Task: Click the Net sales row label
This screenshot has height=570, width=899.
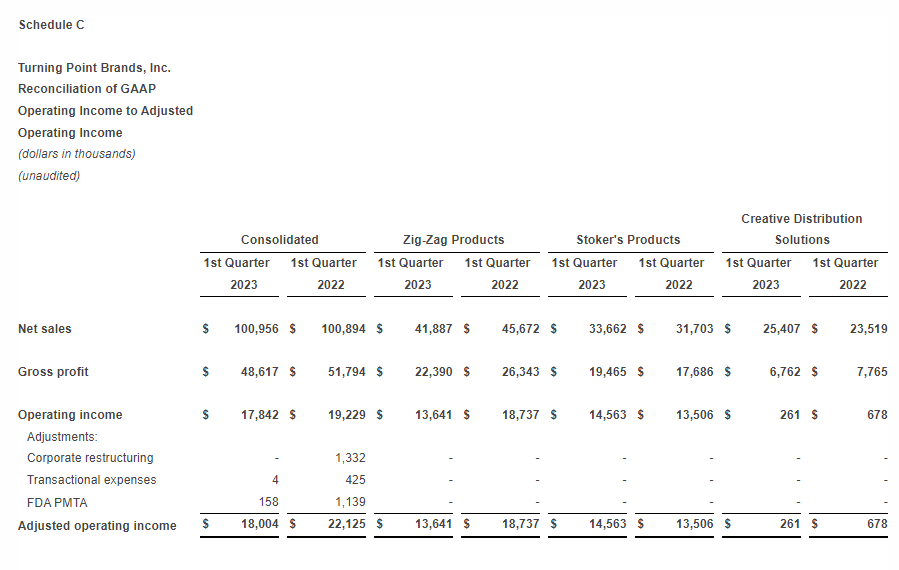Action: tap(45, 329)
